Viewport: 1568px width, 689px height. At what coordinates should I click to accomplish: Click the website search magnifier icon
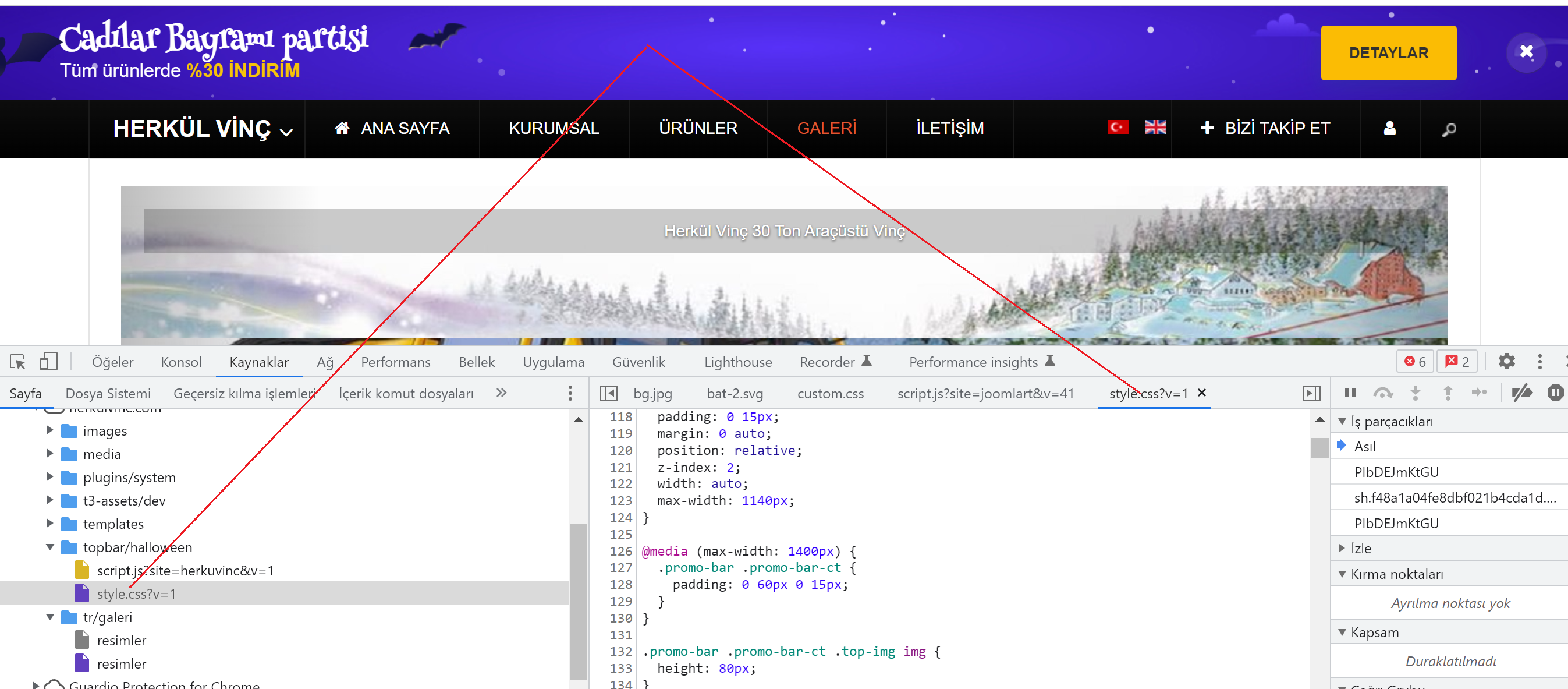(x=1449, y=129)
